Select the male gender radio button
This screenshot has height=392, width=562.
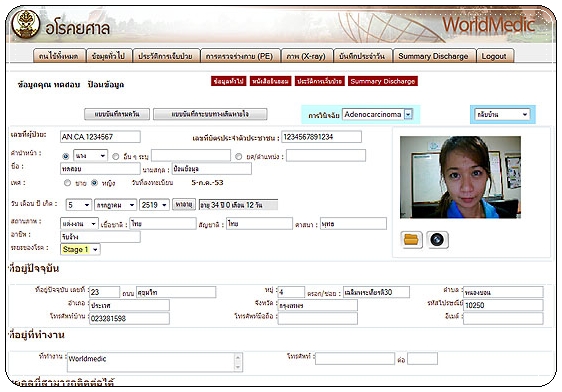(67, 183)
